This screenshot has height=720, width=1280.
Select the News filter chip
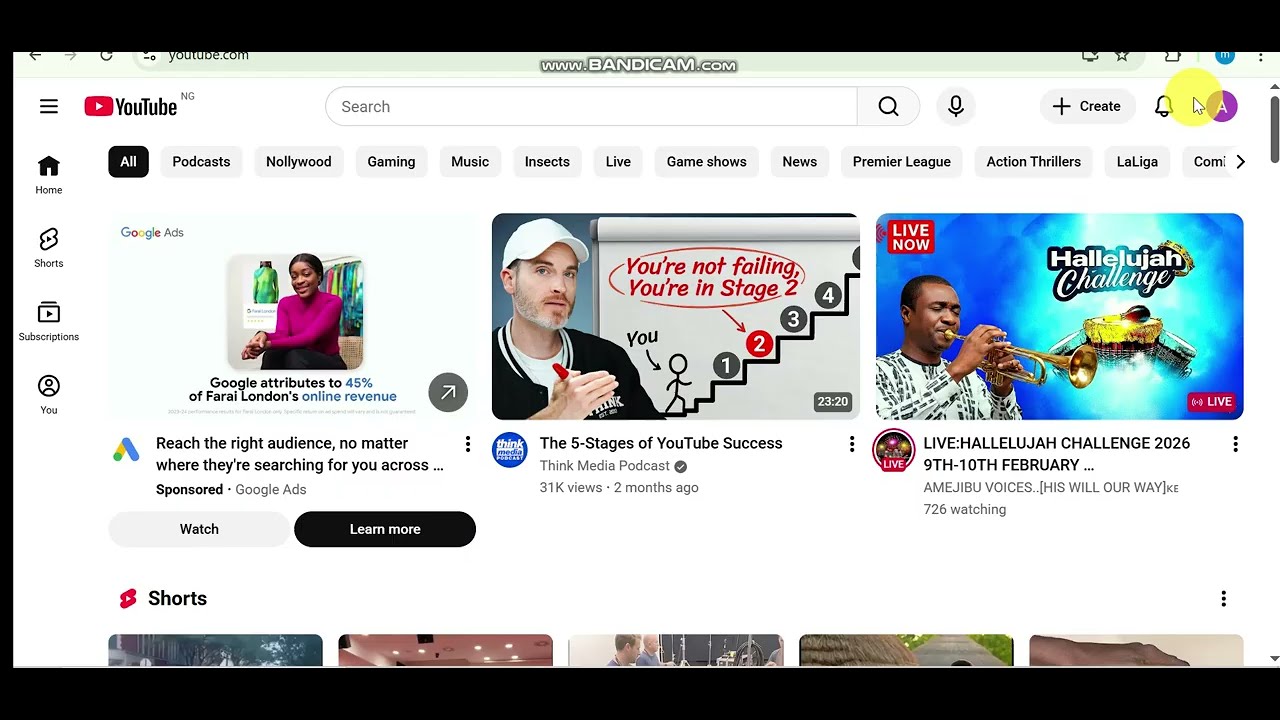click(x=800, y=162)
